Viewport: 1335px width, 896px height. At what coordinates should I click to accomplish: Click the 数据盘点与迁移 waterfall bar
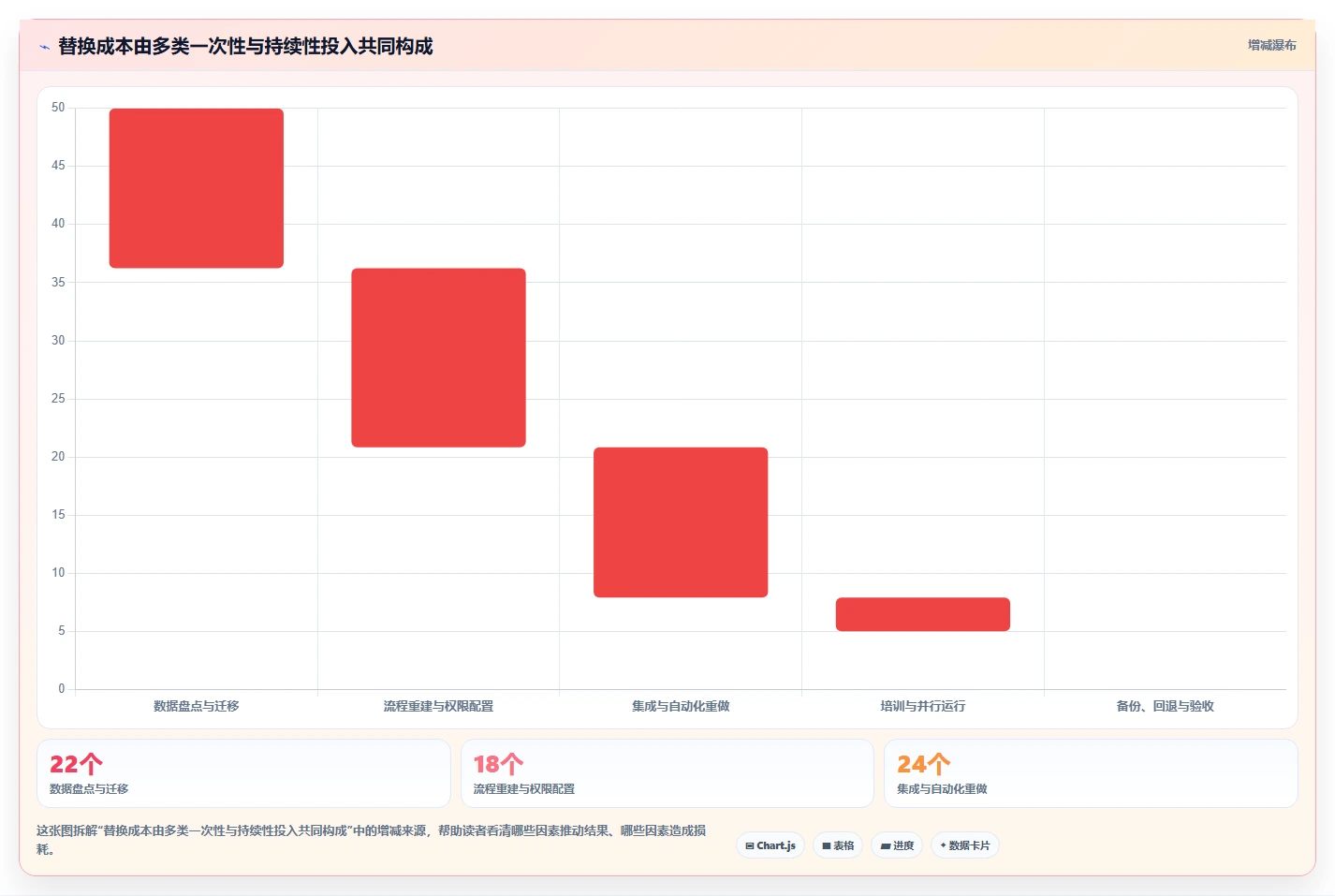coord(197,188)
